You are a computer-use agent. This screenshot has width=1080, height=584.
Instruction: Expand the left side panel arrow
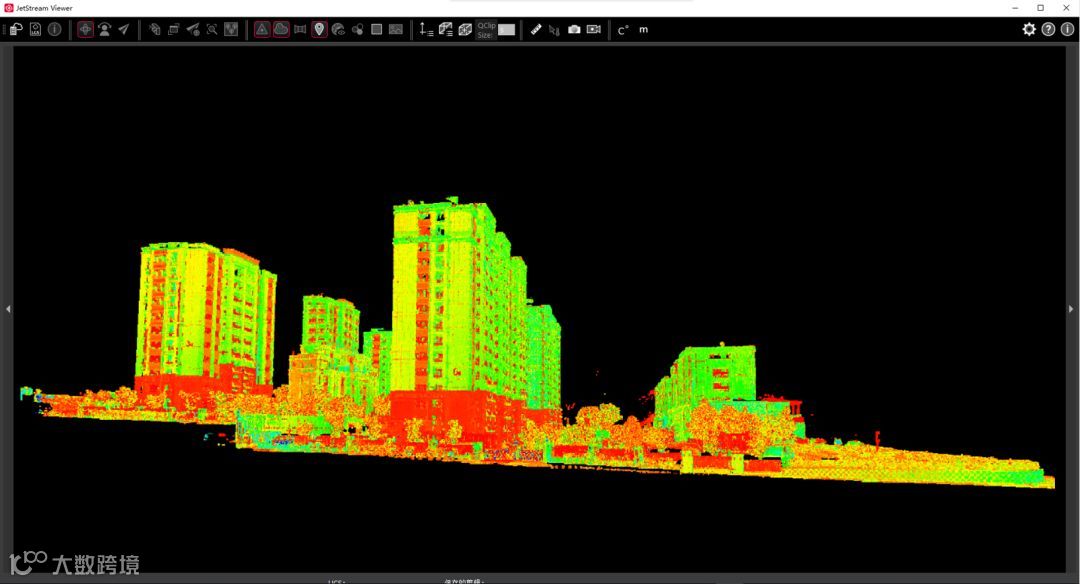coord(8,309)
